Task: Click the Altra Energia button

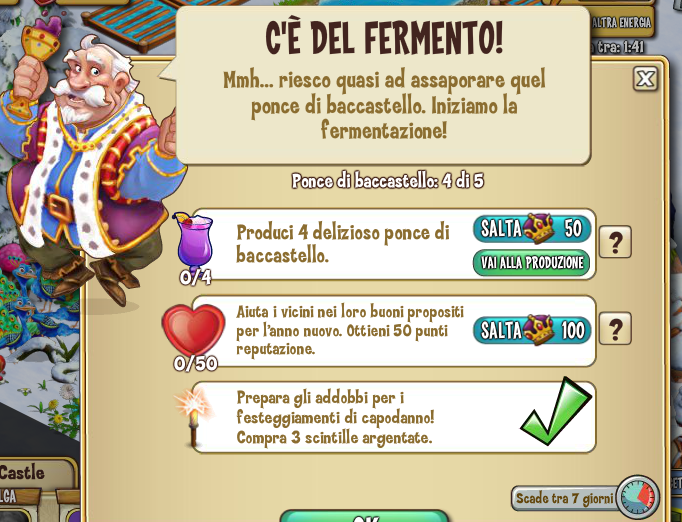Action: point(622,22)
